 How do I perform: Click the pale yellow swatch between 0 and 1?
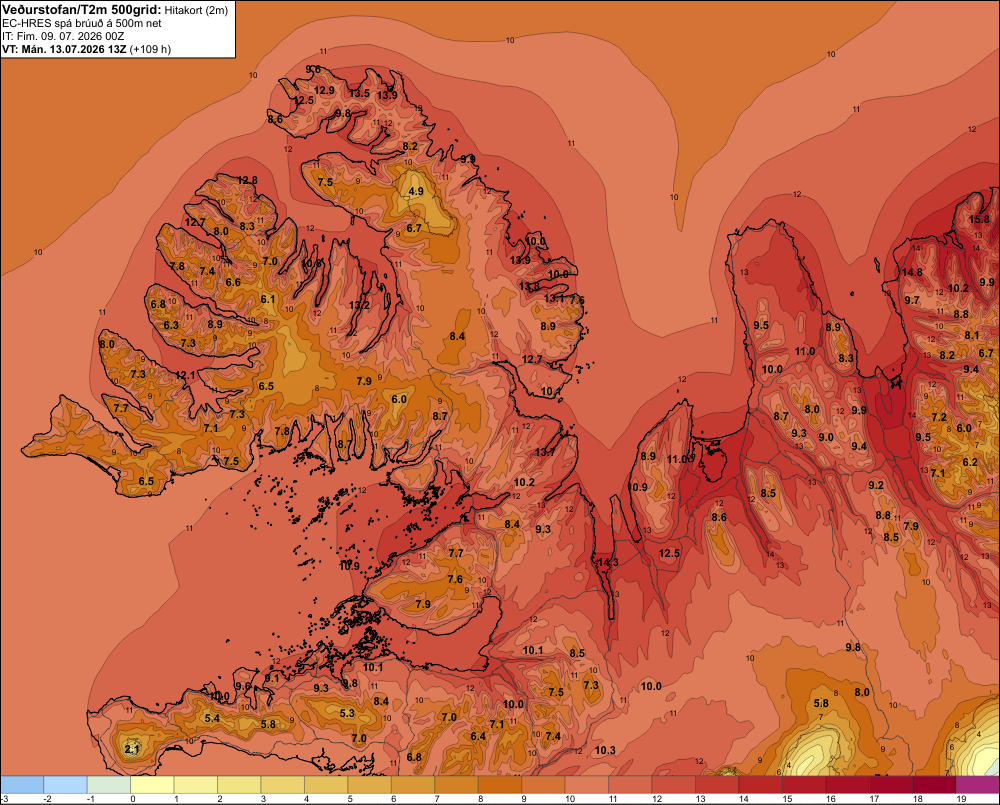click(x=152, y=784)
